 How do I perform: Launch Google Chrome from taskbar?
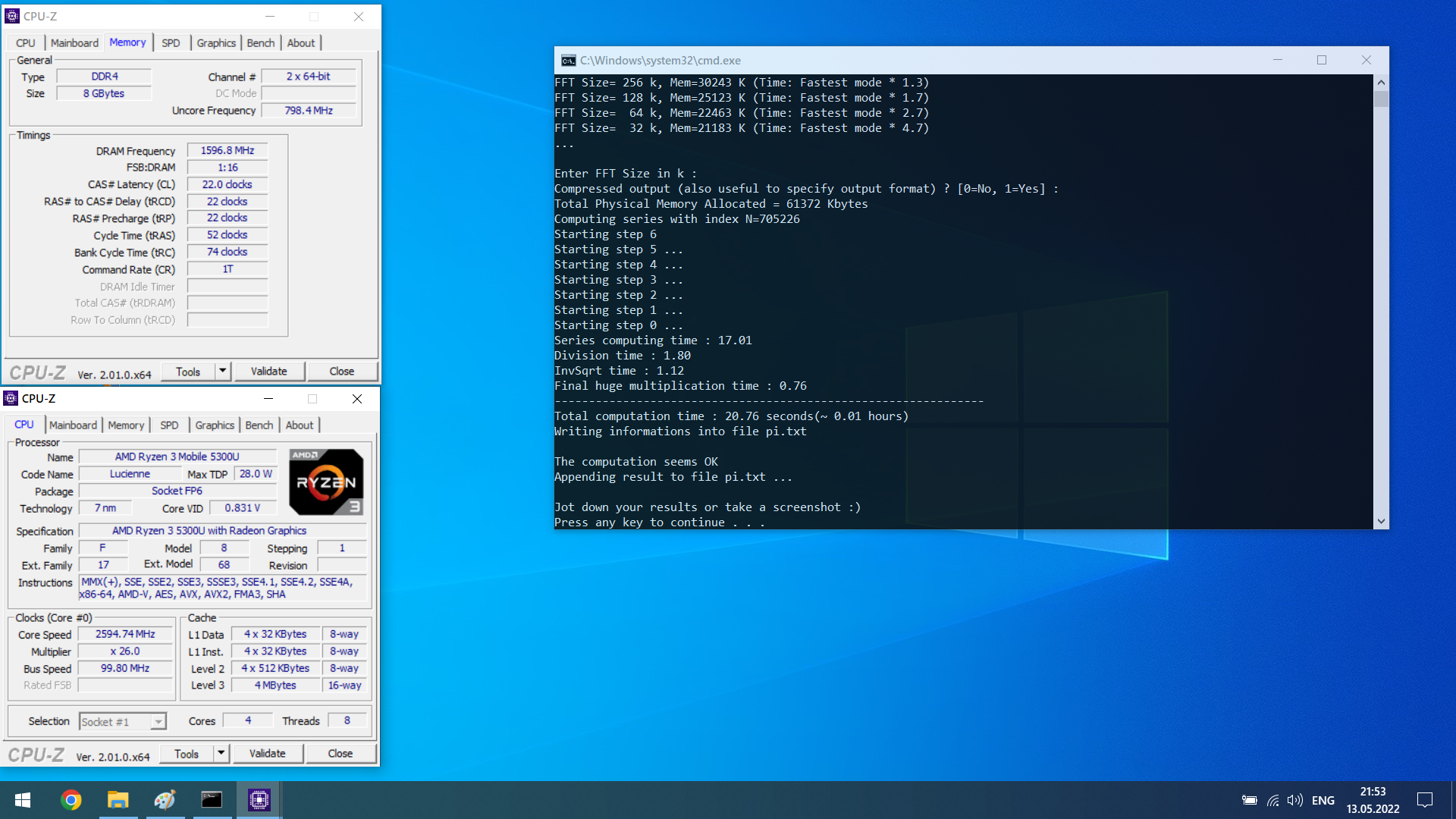tap(71, 800)
